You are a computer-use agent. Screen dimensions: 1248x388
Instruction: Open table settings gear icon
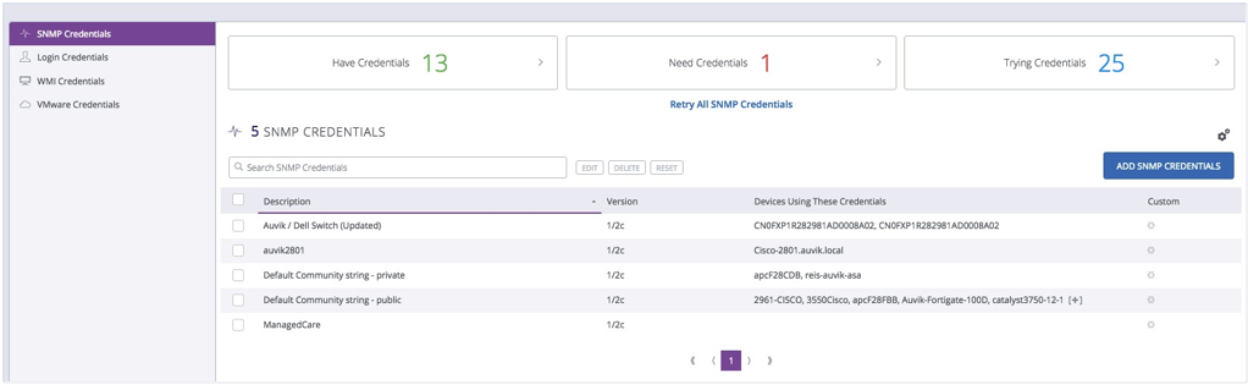coord(1222,135)
